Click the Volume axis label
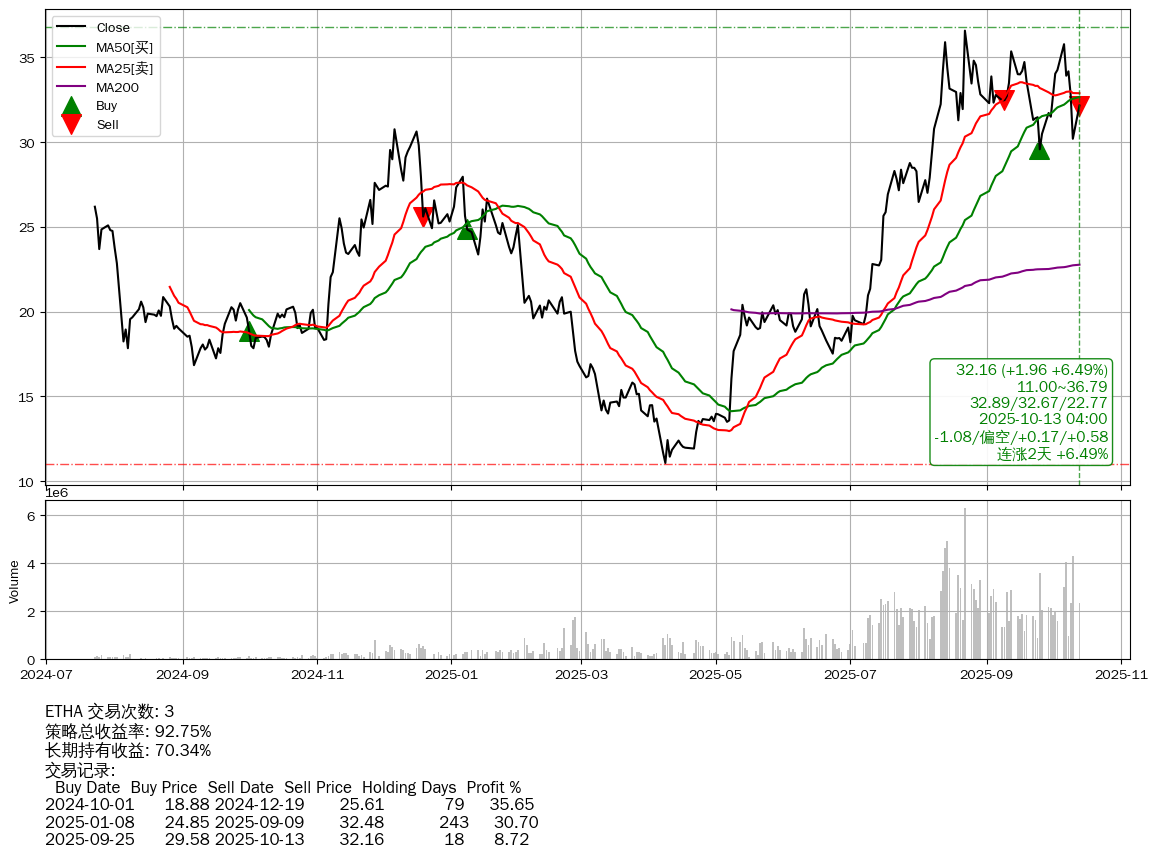1158x857 pixels. click(14, 581)
